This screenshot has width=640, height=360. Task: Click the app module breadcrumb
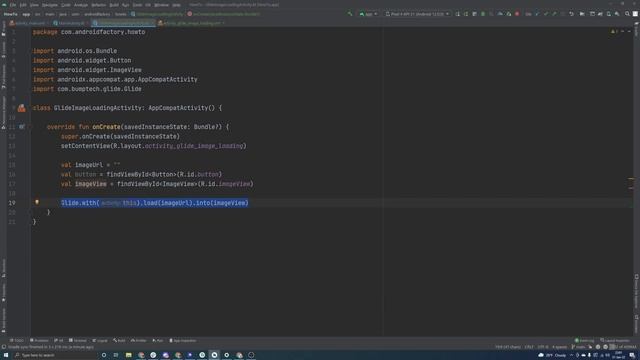(26, 14)
